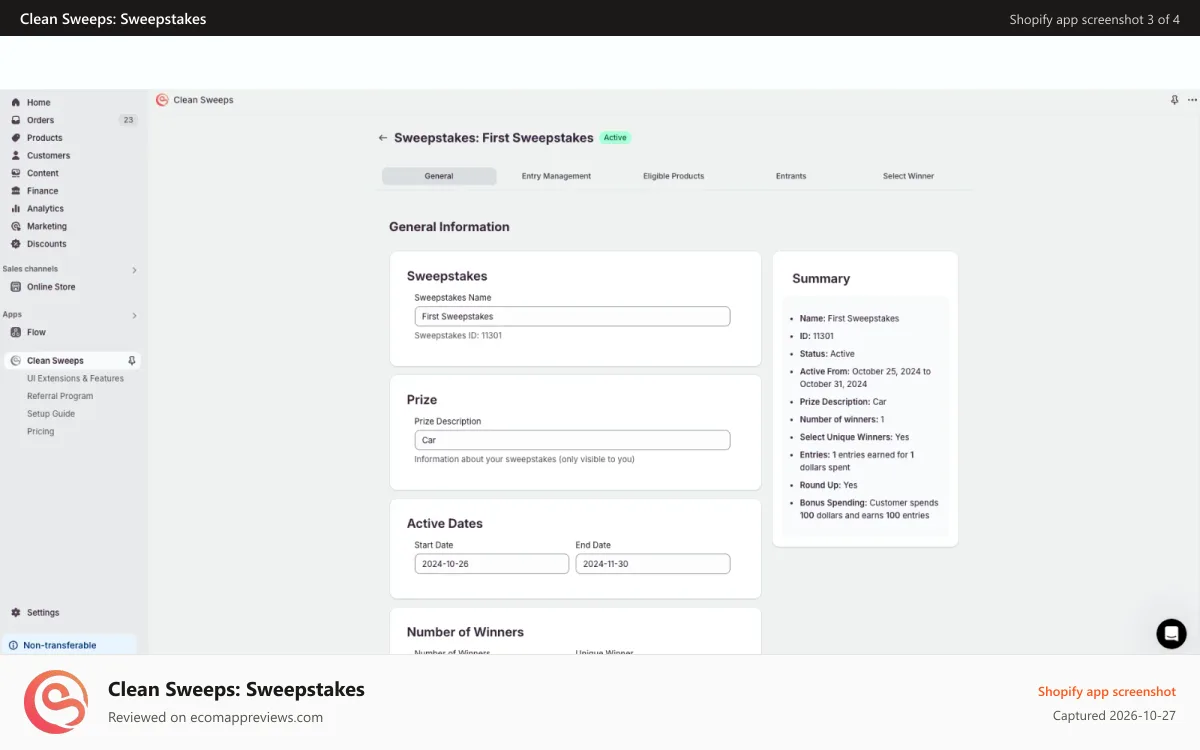This screenshot has width=1200, height=750.
Task: Click the Marketing icon in sidebar
Action: (16, 226)
